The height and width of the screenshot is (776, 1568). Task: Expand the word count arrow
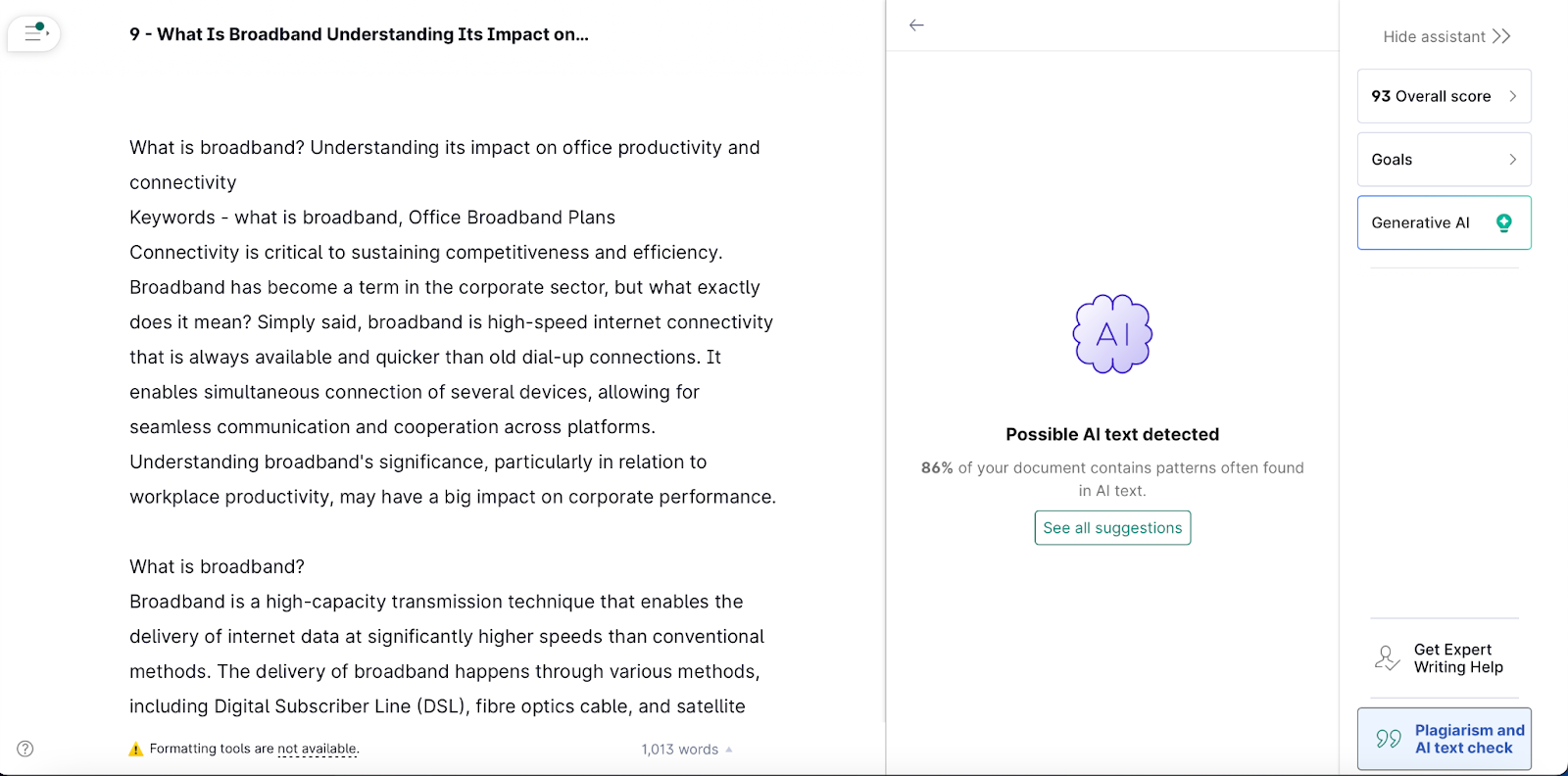click(728, 750)
